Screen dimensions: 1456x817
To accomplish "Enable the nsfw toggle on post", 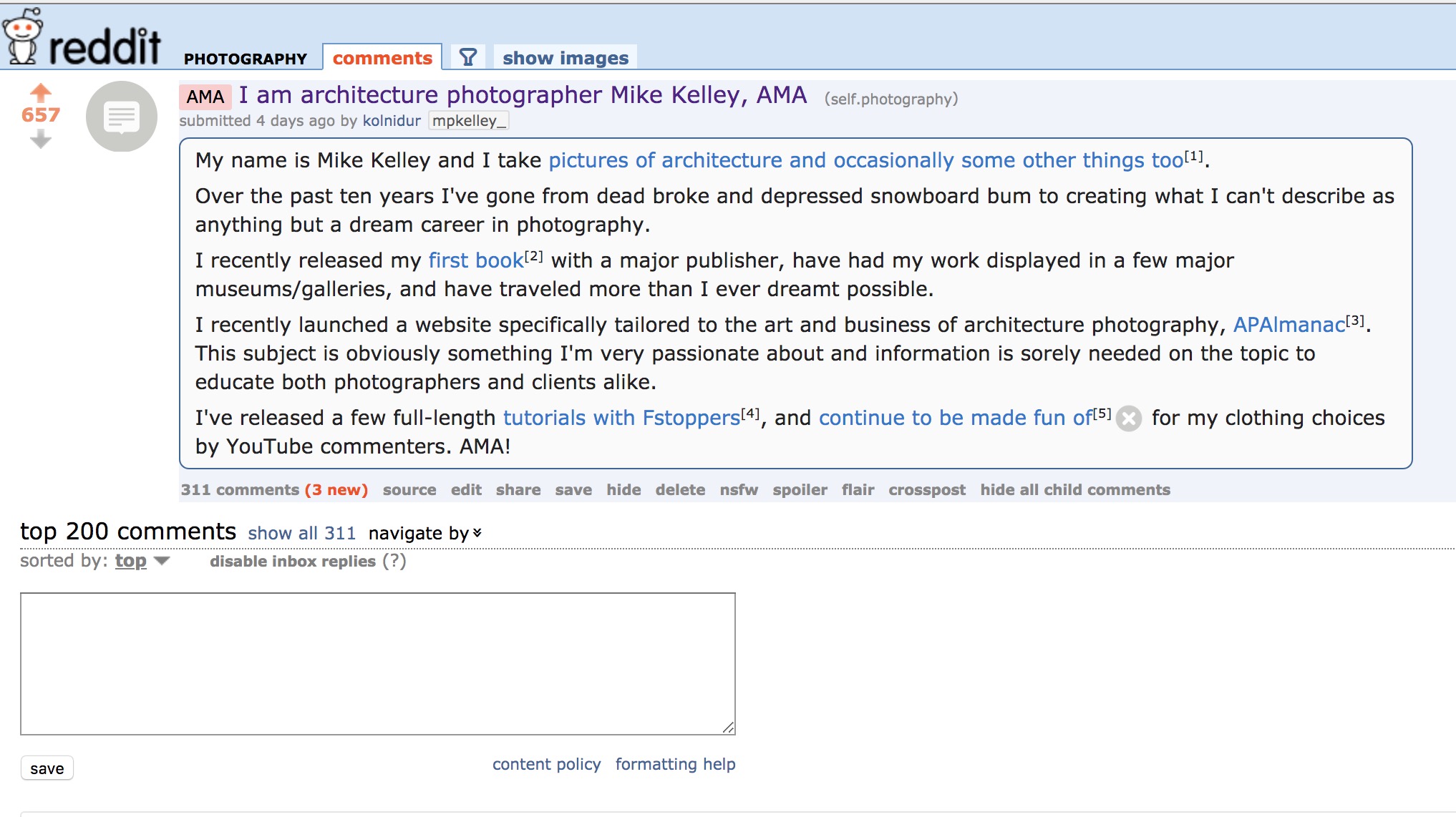I will coord(740,490).
